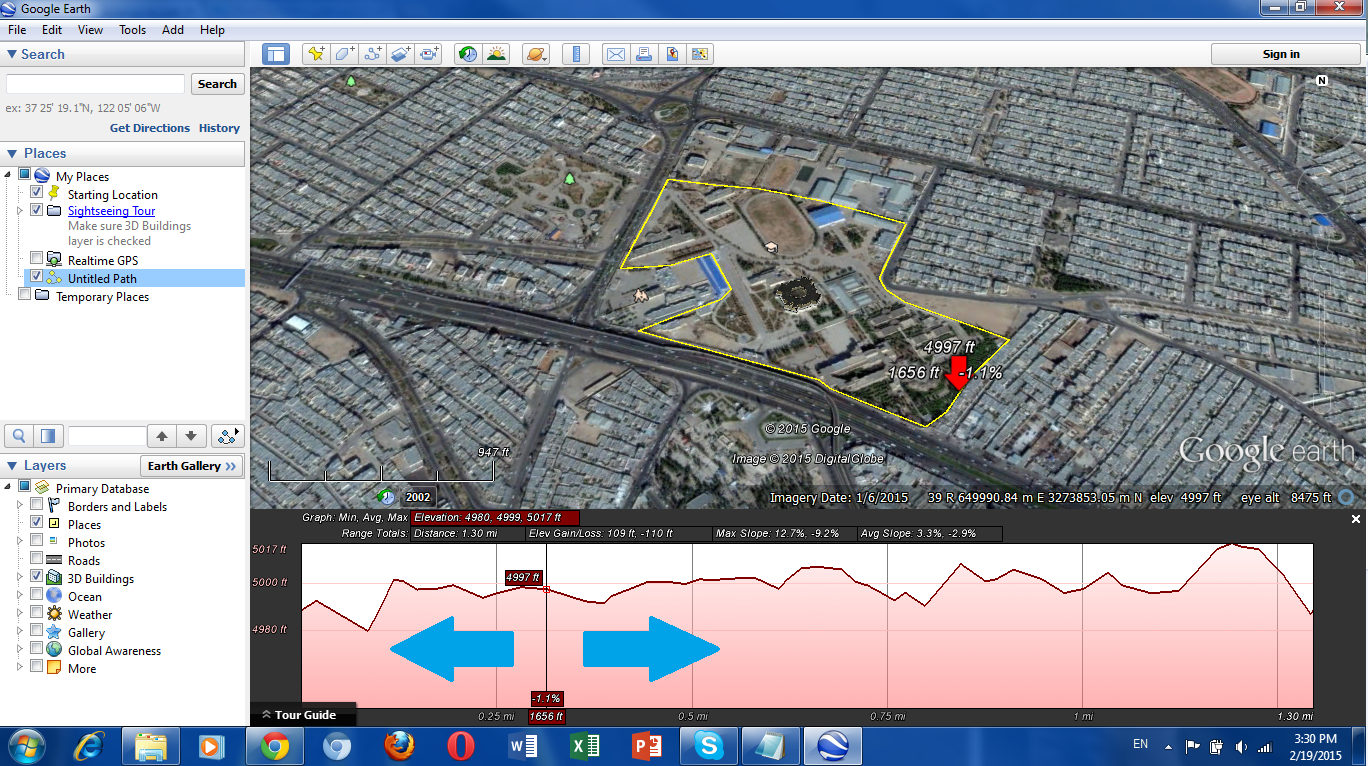Move selected item down with arrow
The width and height of the screenshot is (1368, 766).
click(x=192, y=436)
